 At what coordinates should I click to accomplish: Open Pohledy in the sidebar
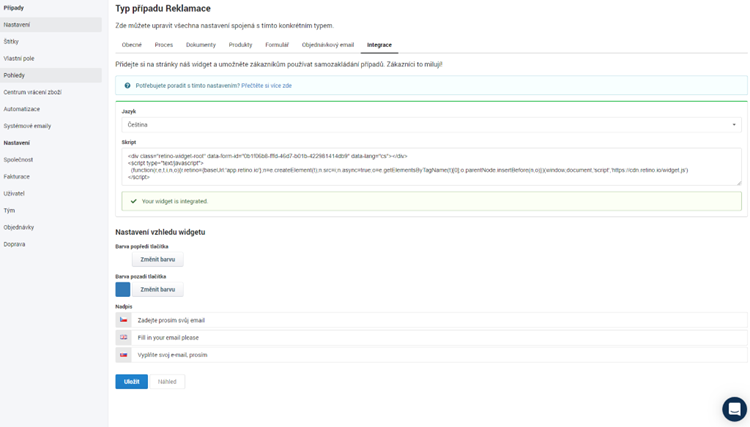[51, 75]
